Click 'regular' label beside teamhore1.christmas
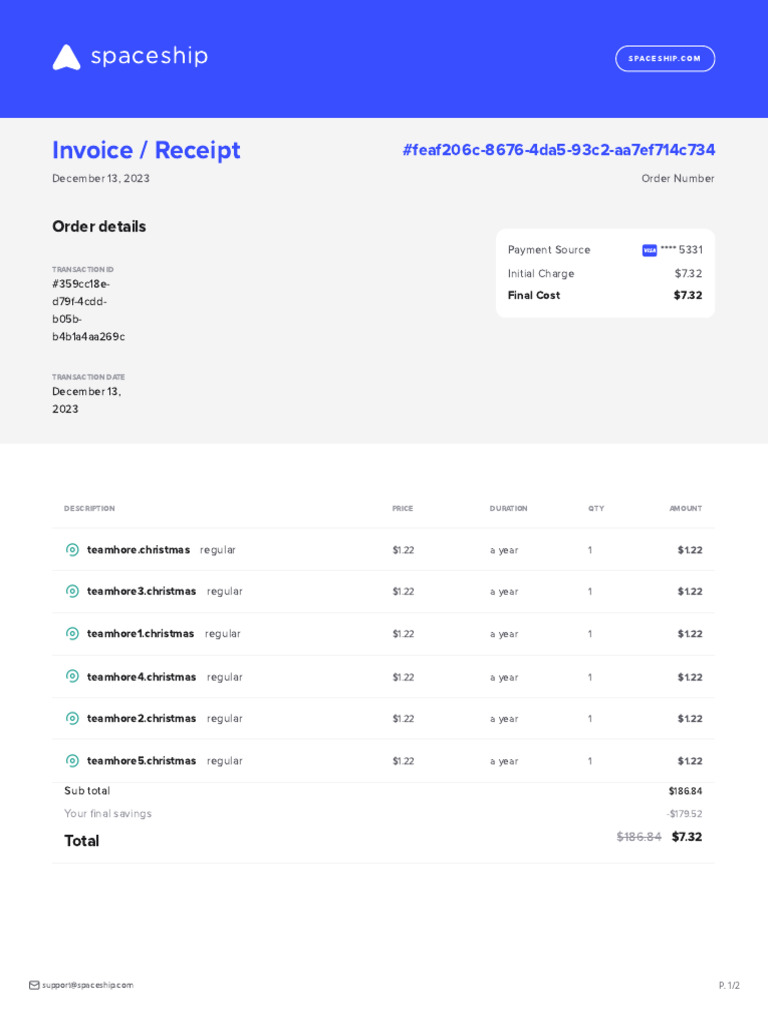This screenshot has height=1024, width=768. tap(223, 633)
